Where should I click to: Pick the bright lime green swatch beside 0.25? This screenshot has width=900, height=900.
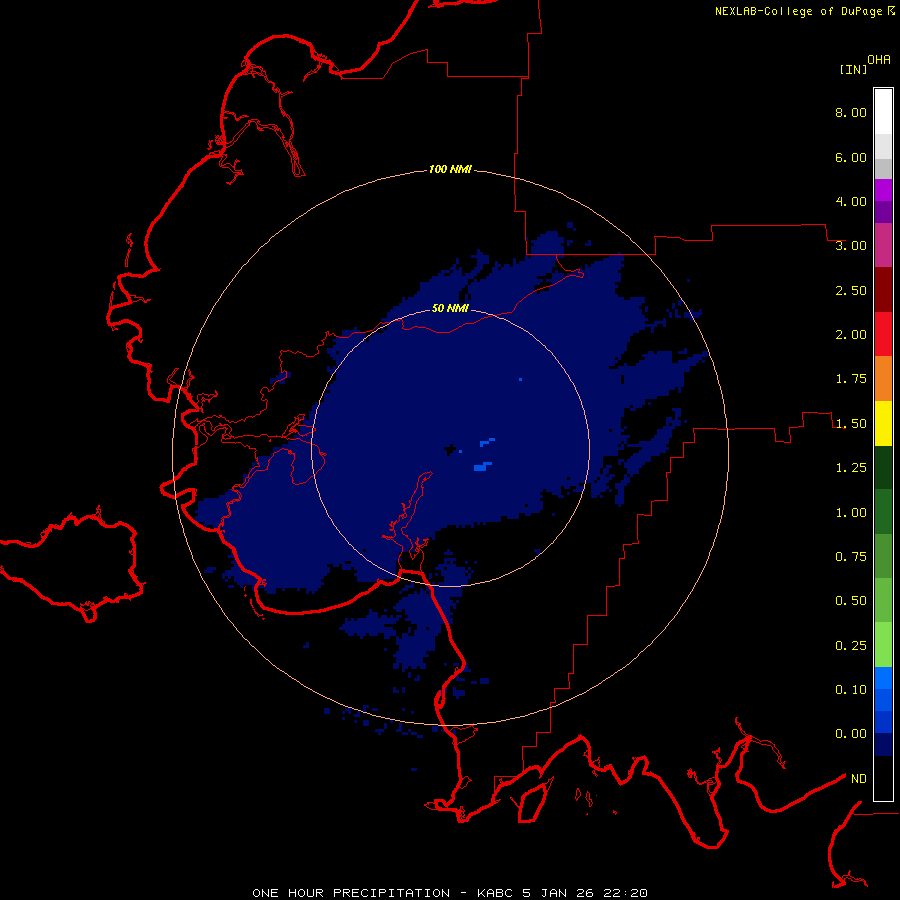point(883,645)
